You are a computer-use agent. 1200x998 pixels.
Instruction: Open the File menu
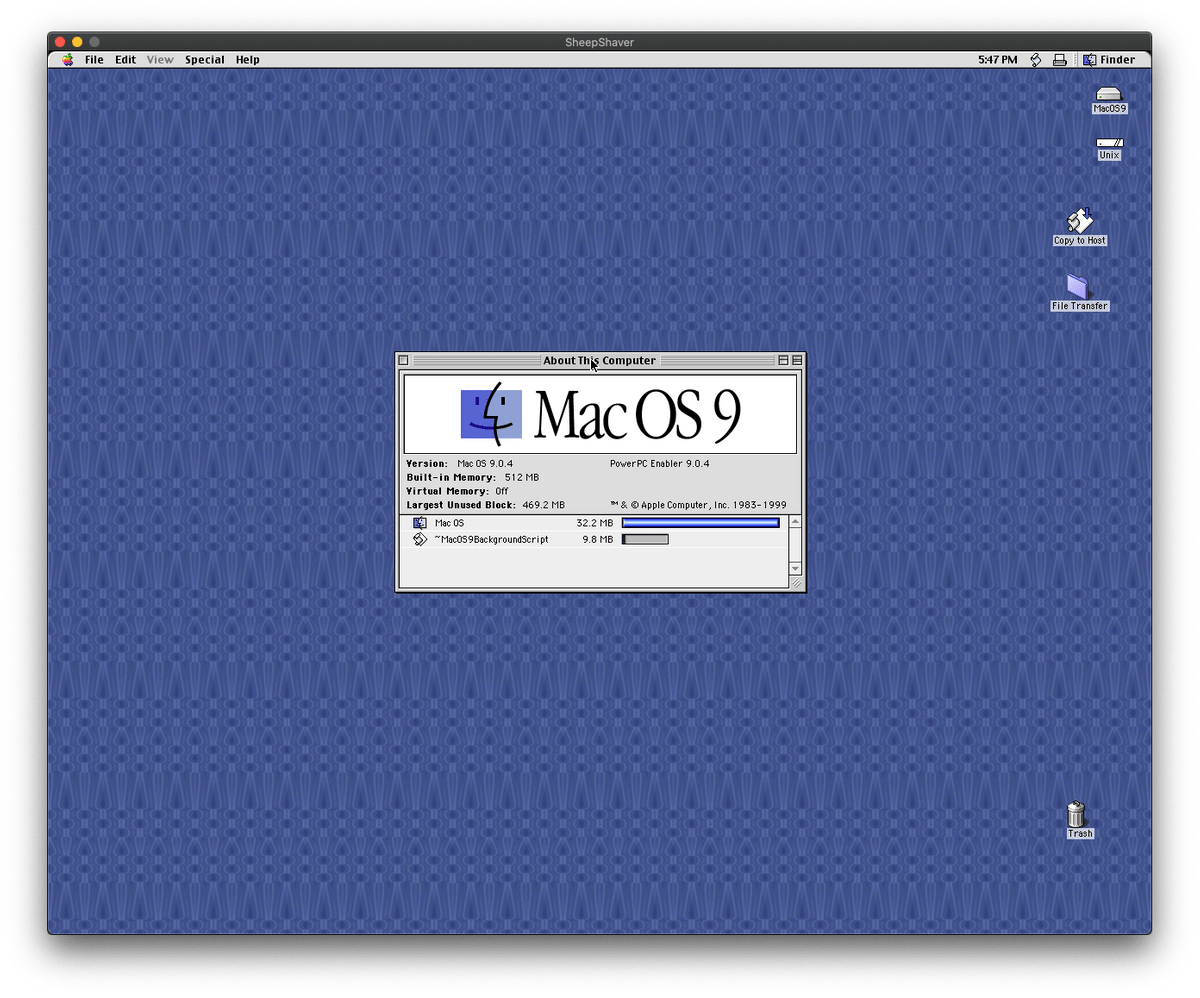(x=94, y=60)
